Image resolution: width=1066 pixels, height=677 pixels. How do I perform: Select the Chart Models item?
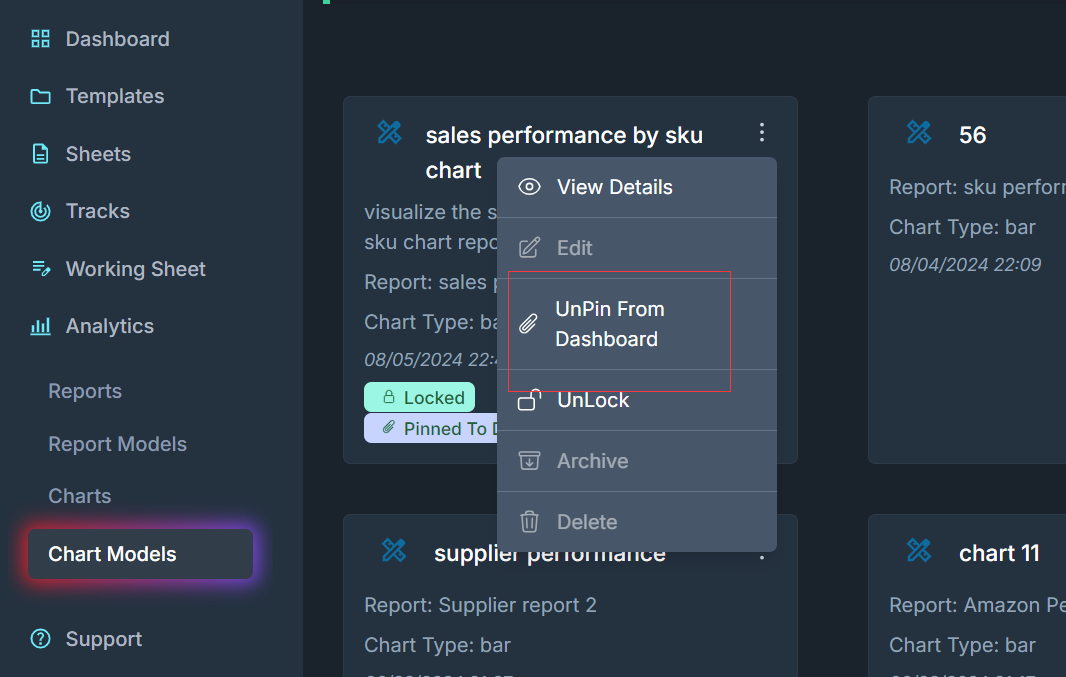[x=140, y=554]
